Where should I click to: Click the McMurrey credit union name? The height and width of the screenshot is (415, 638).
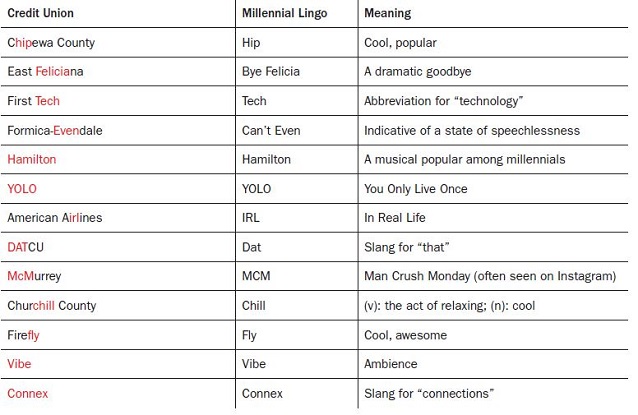pyautogui.click(x=34, y=277)
